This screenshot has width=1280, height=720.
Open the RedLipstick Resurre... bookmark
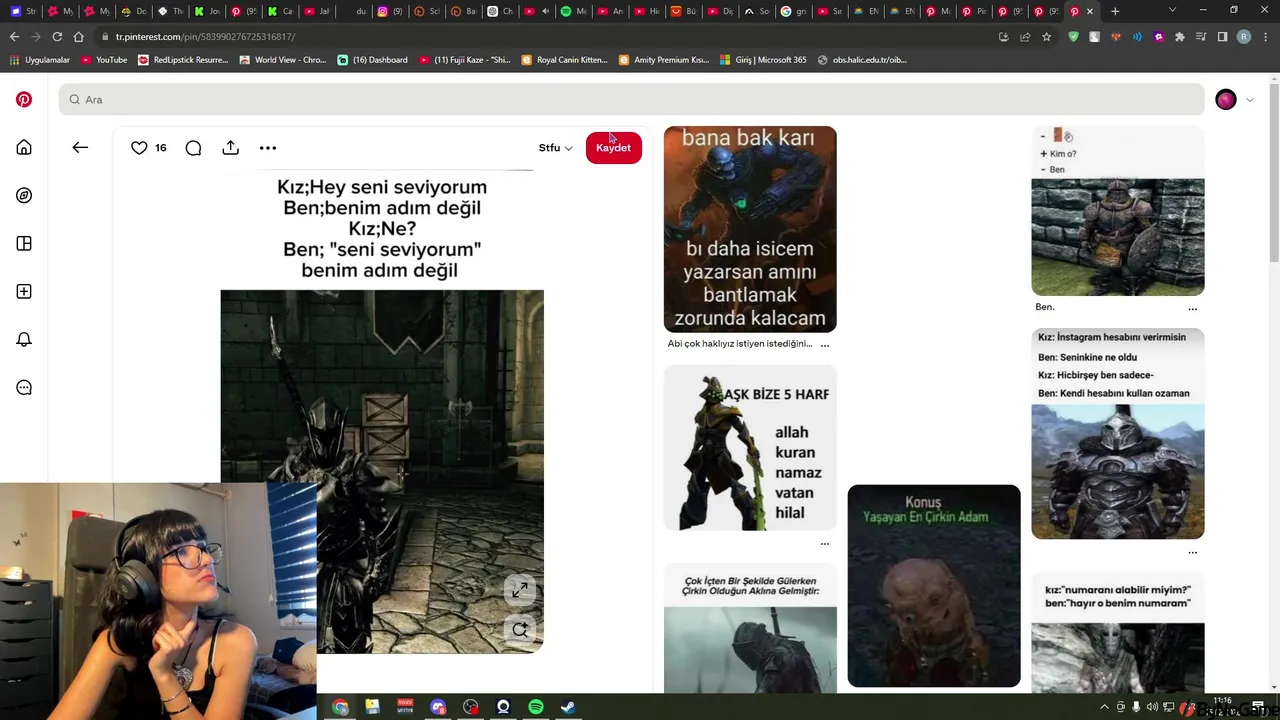[183, 60]
